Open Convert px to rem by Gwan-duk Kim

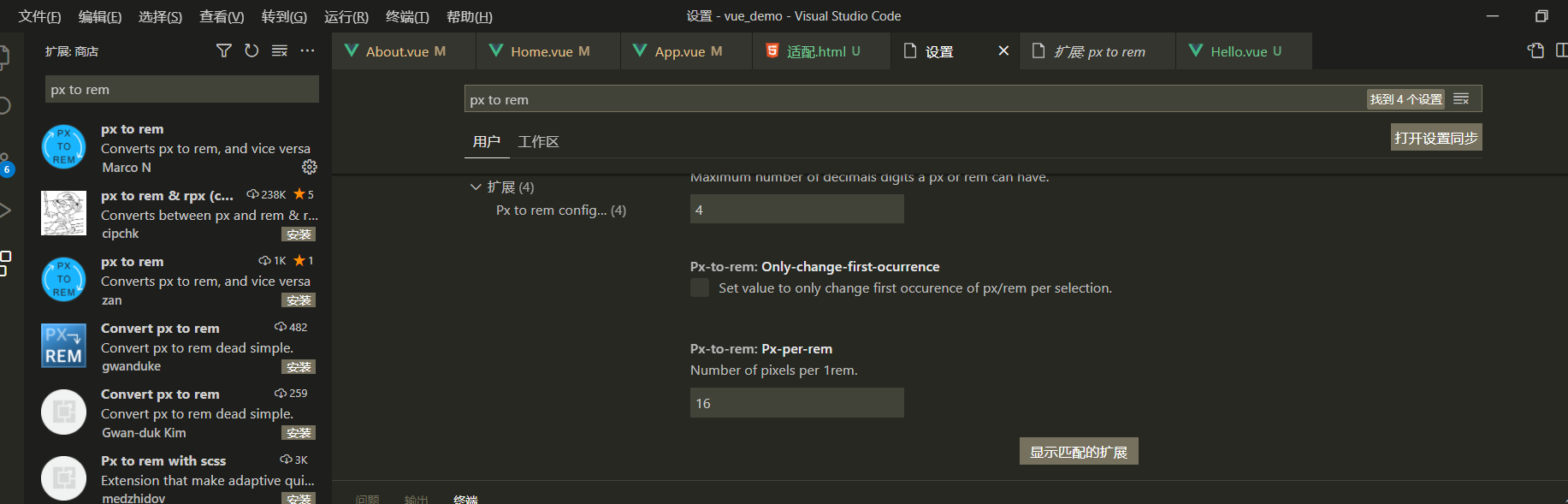click(x=180, y=412)
